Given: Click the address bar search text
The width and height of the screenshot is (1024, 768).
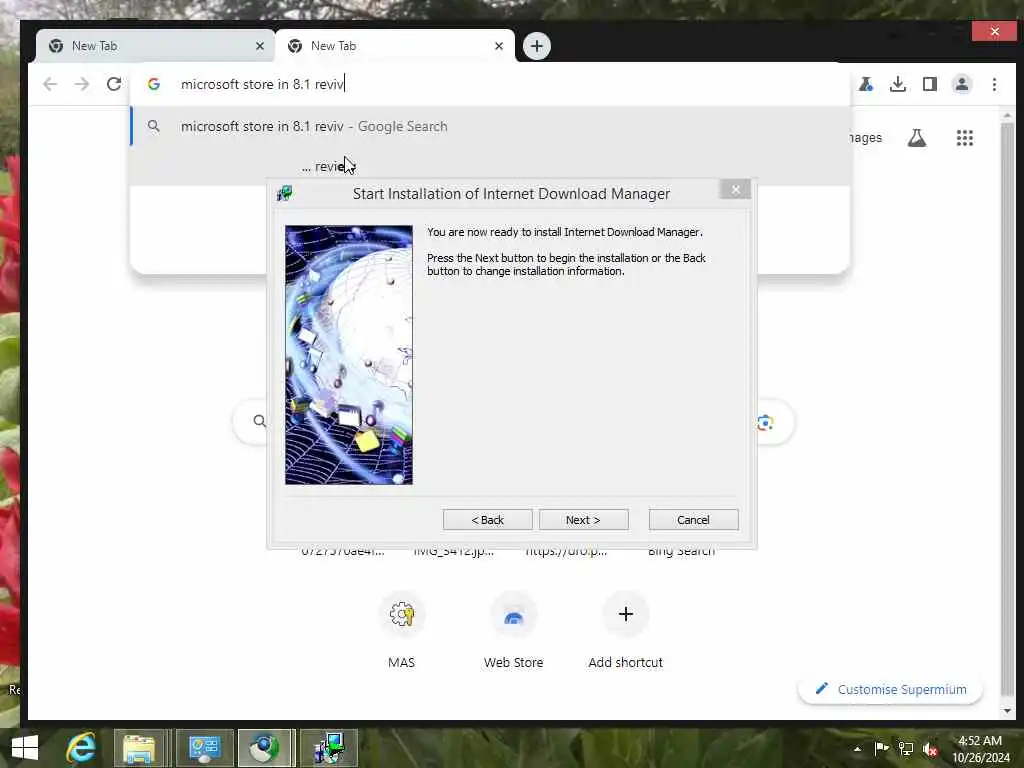Looking at the screenshot, I should (x=262, y=84).
